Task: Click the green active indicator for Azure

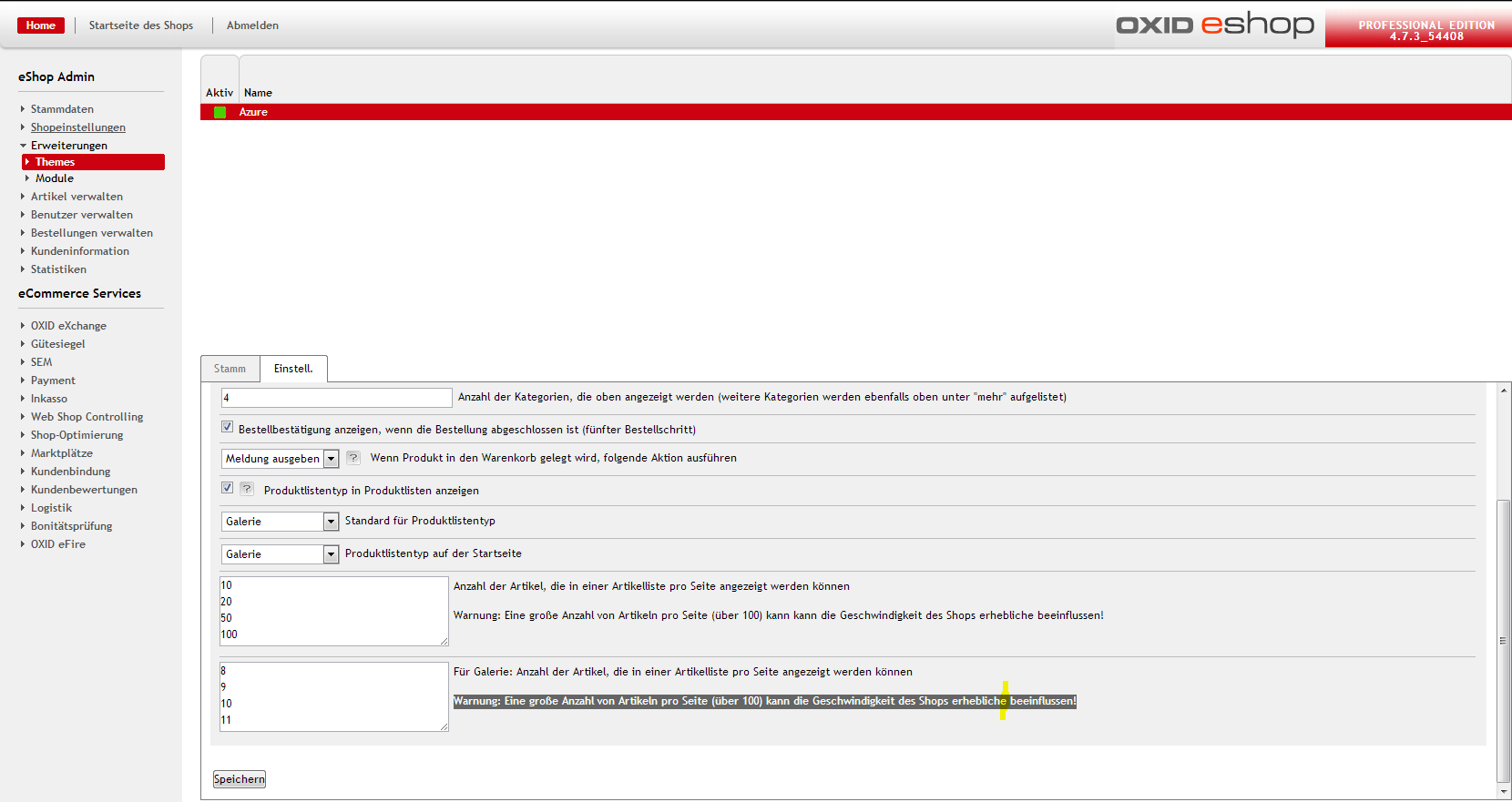Action: pyautogui.click(x=220, y=112)
